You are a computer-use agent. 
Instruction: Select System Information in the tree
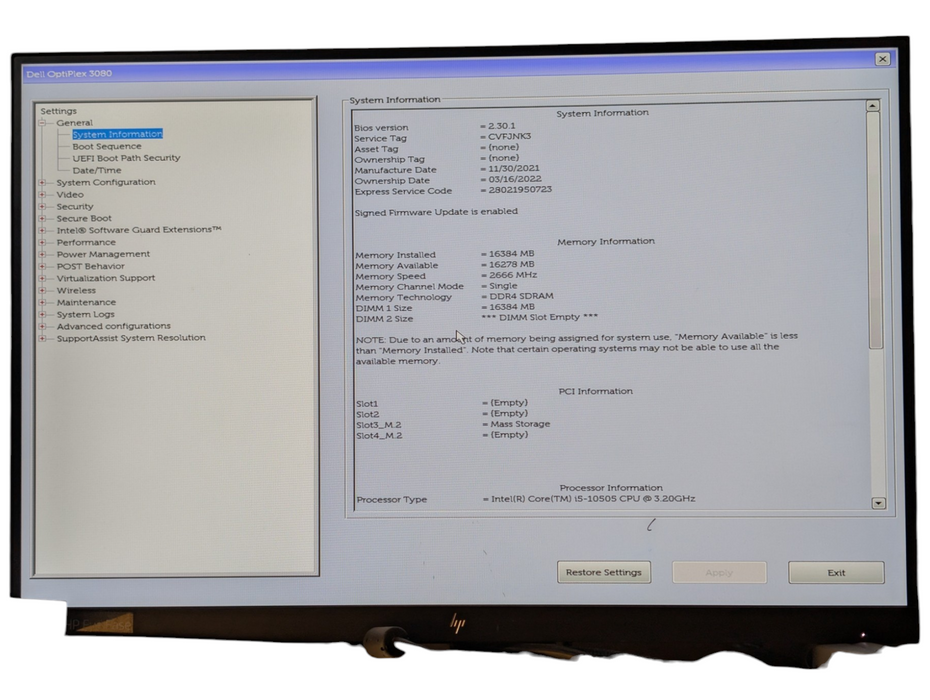(117, 134)
